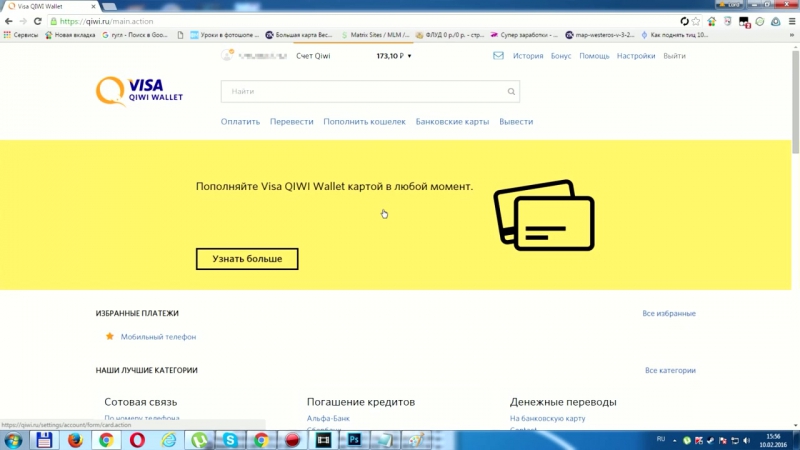The width and height of the screenshot is (800, 450).
Task: Launch Internet Explorer from the taskbar
Action: pyautogui.click(x=168, y=440)
